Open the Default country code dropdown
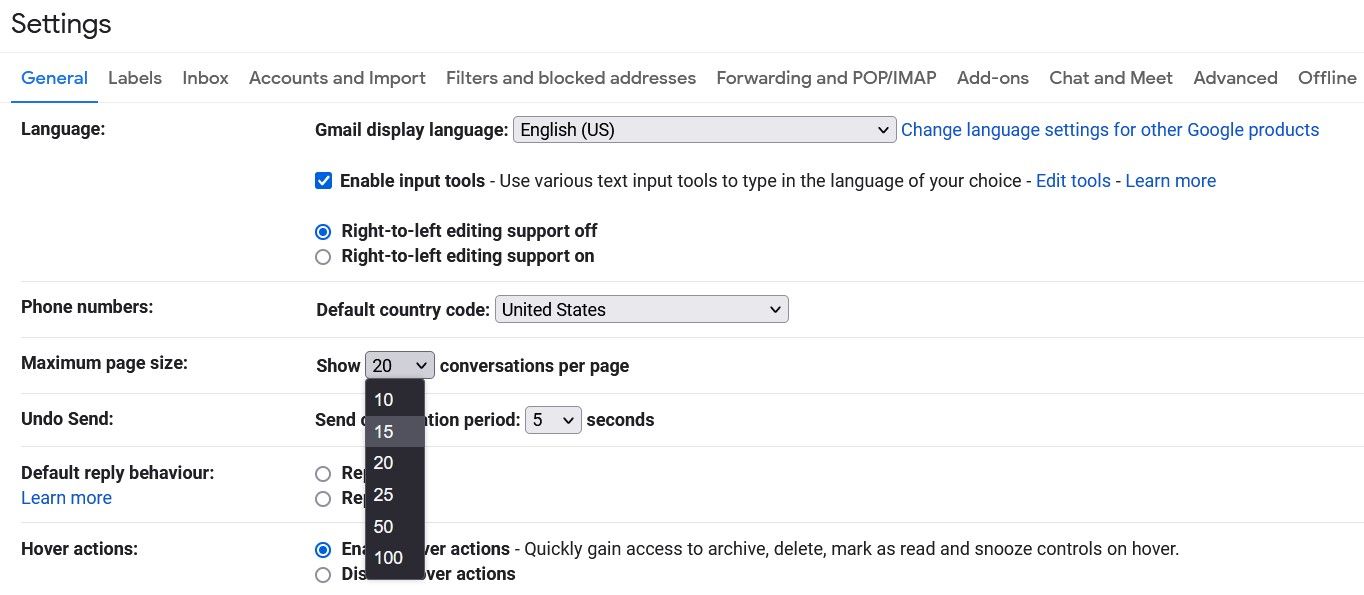This screenshot has height=595, width=1364. pos(641,309)
